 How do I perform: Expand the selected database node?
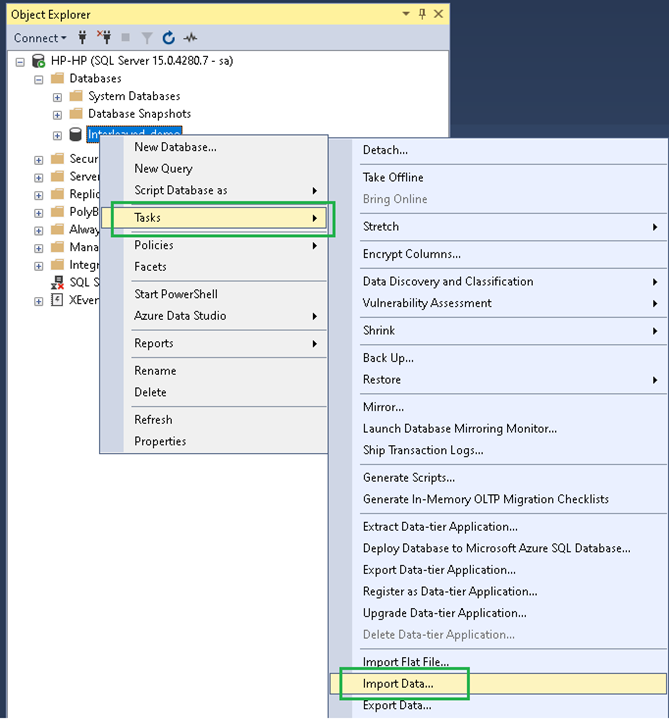[x=57, y=135]
